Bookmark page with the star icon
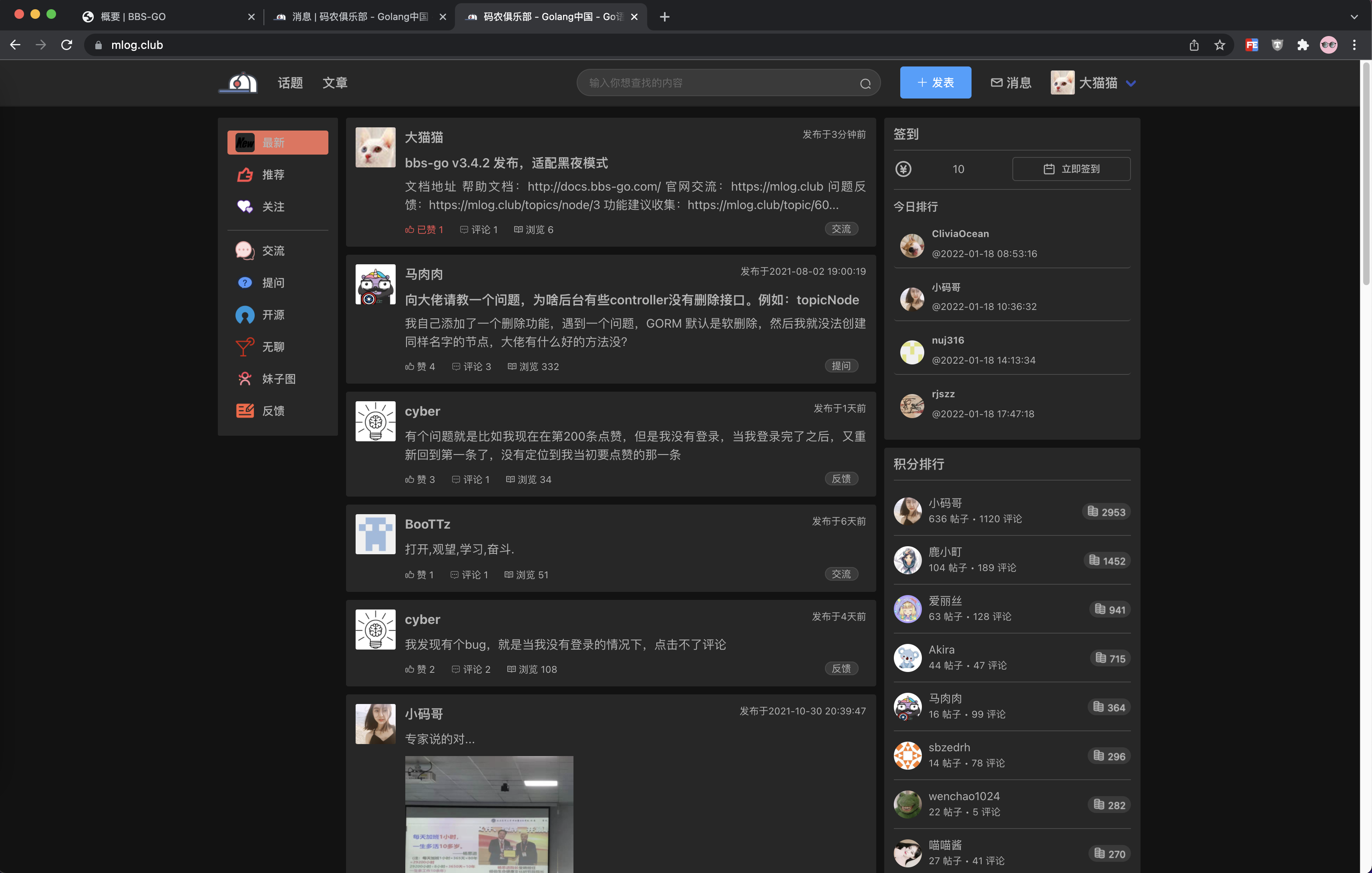Screen dimensions: 1372x873 [x=1219, y=45]
